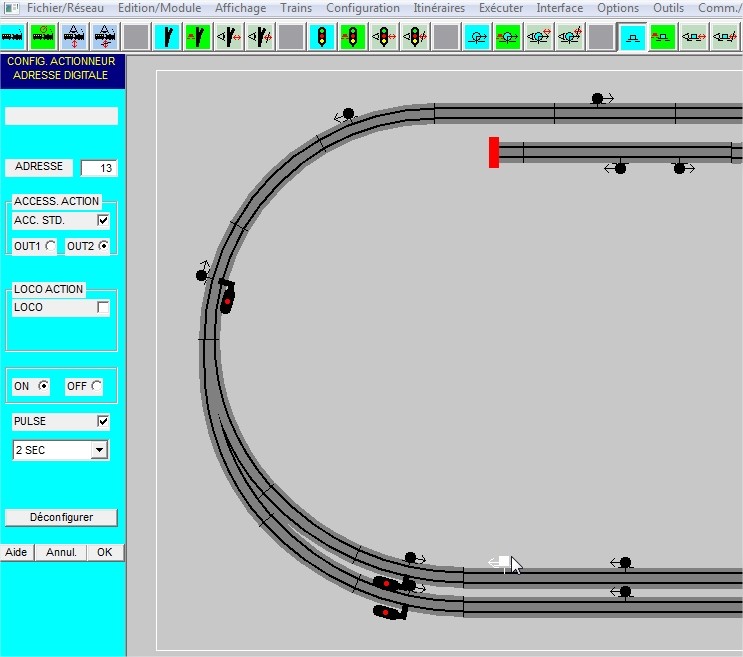Click the detector marker left of the curve signal
This screenshot has height=657, width=743.
coord(202,272)
